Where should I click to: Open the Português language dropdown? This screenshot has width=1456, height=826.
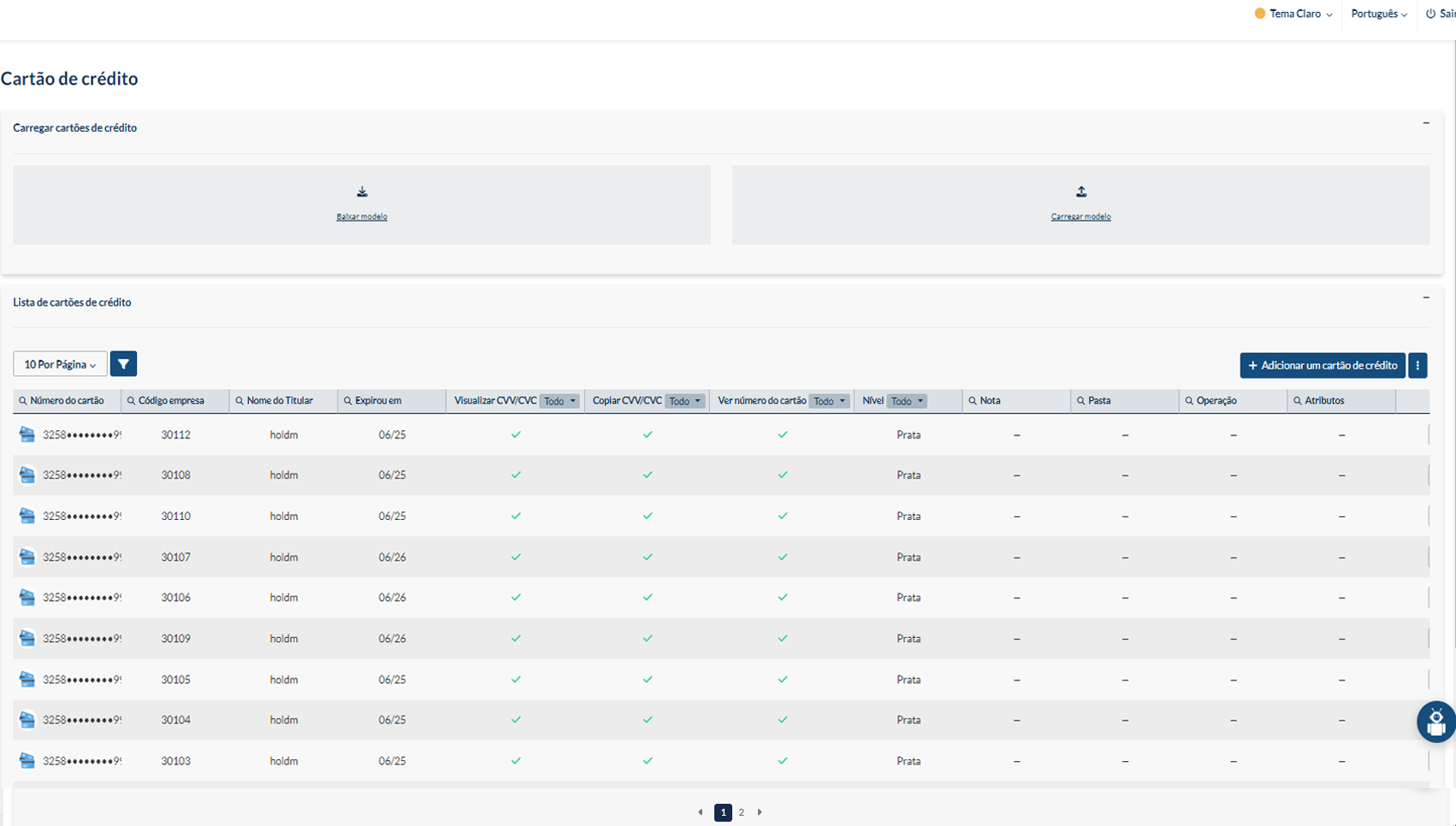pyautogui.click(x=1379, y=14)
